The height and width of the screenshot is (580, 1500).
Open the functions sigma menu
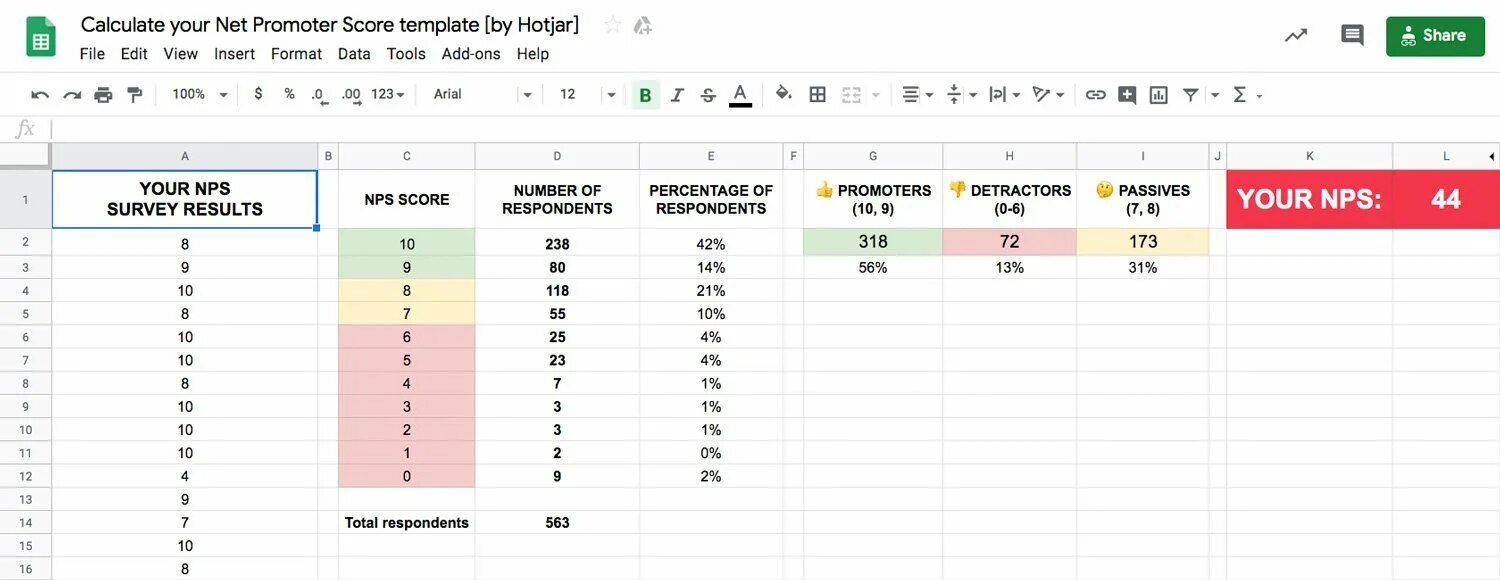point(1246,95)
